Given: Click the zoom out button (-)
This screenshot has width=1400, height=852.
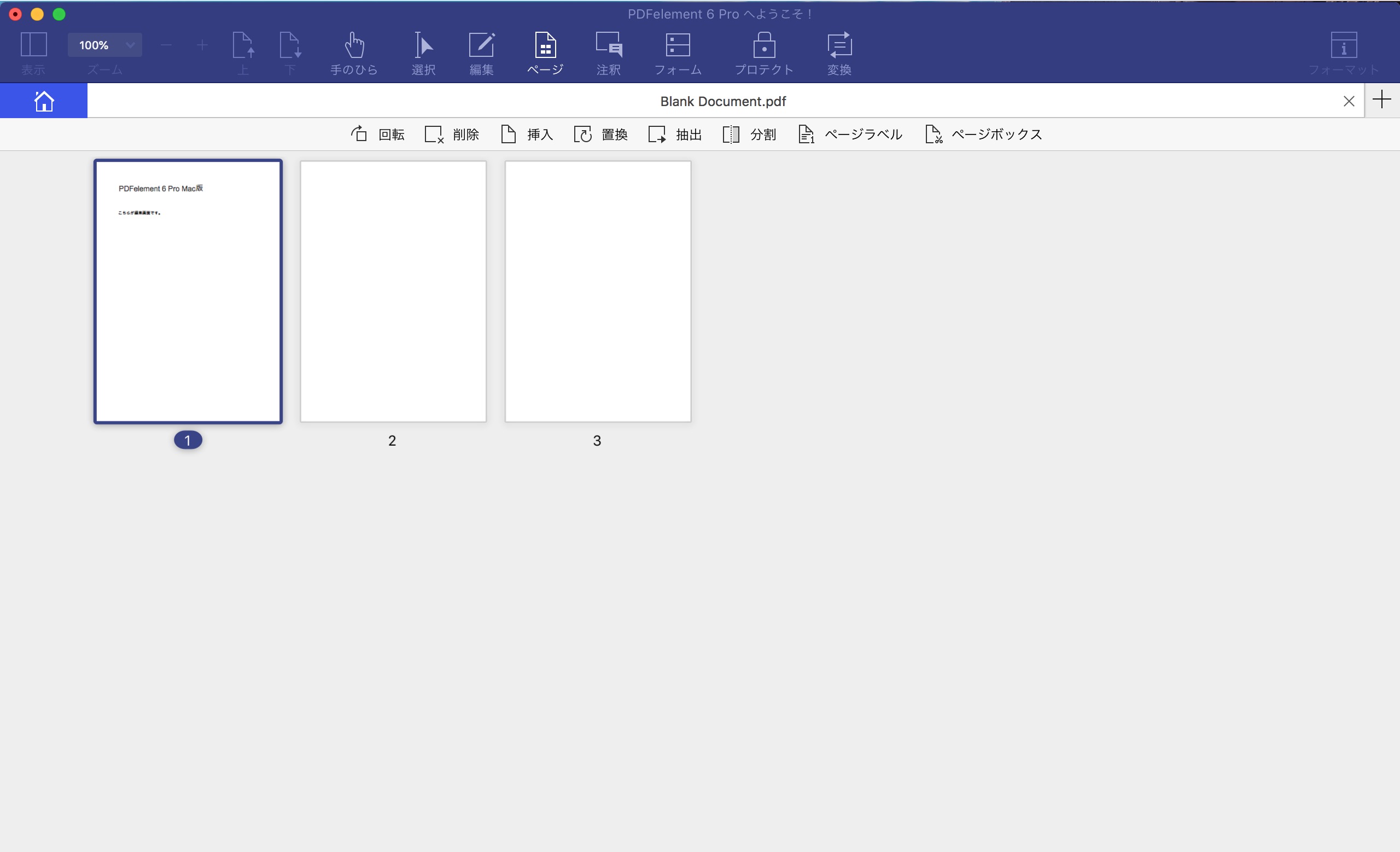Looking at the screenshot, I should pyautogui.click(x=165, y=44).
